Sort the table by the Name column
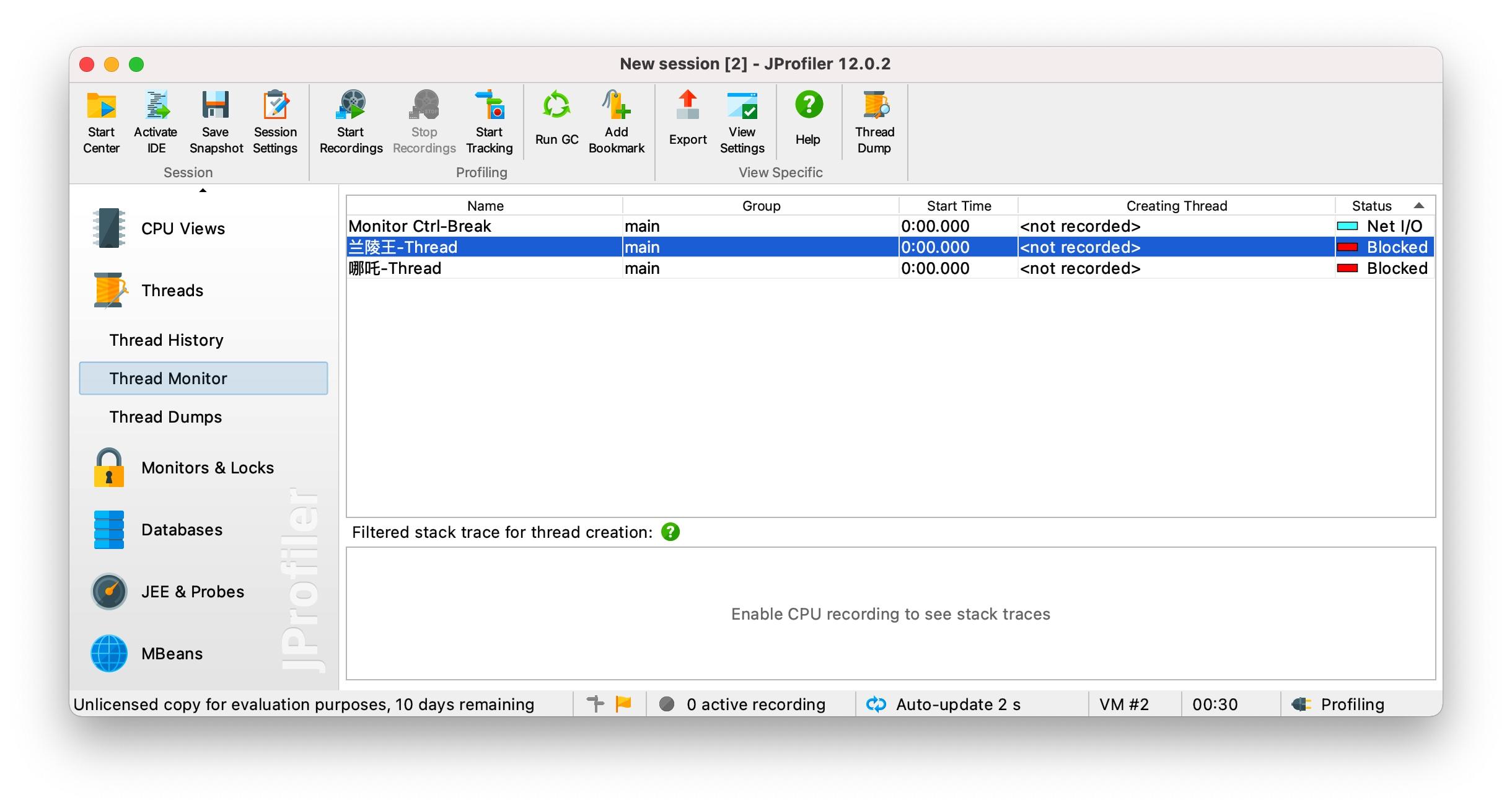Screen dimensions: 1512x808 point(485,205)
